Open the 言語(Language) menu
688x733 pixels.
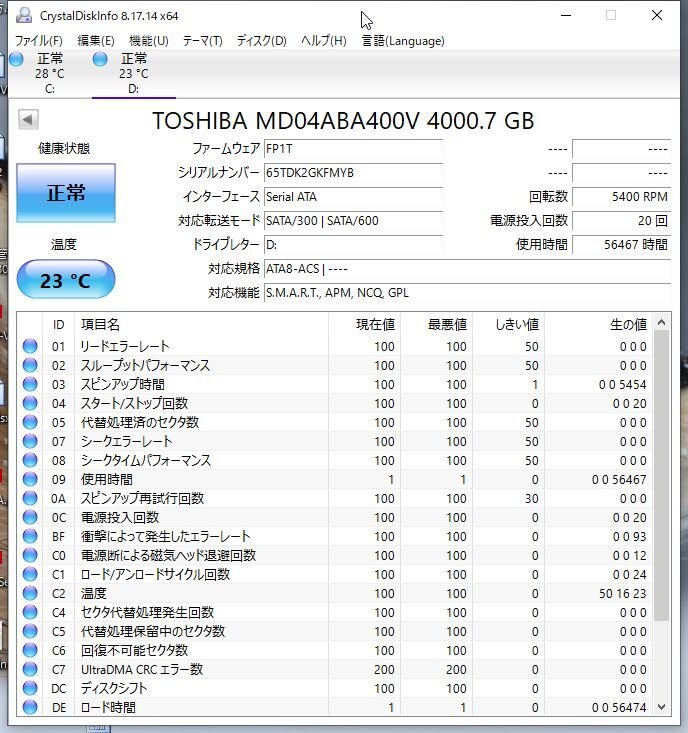click(x=403, y=41)
